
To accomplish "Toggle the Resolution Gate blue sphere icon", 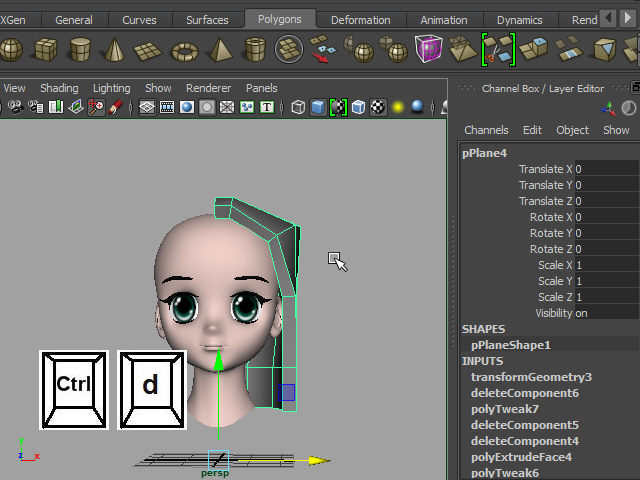I will [x=187, y=107].
